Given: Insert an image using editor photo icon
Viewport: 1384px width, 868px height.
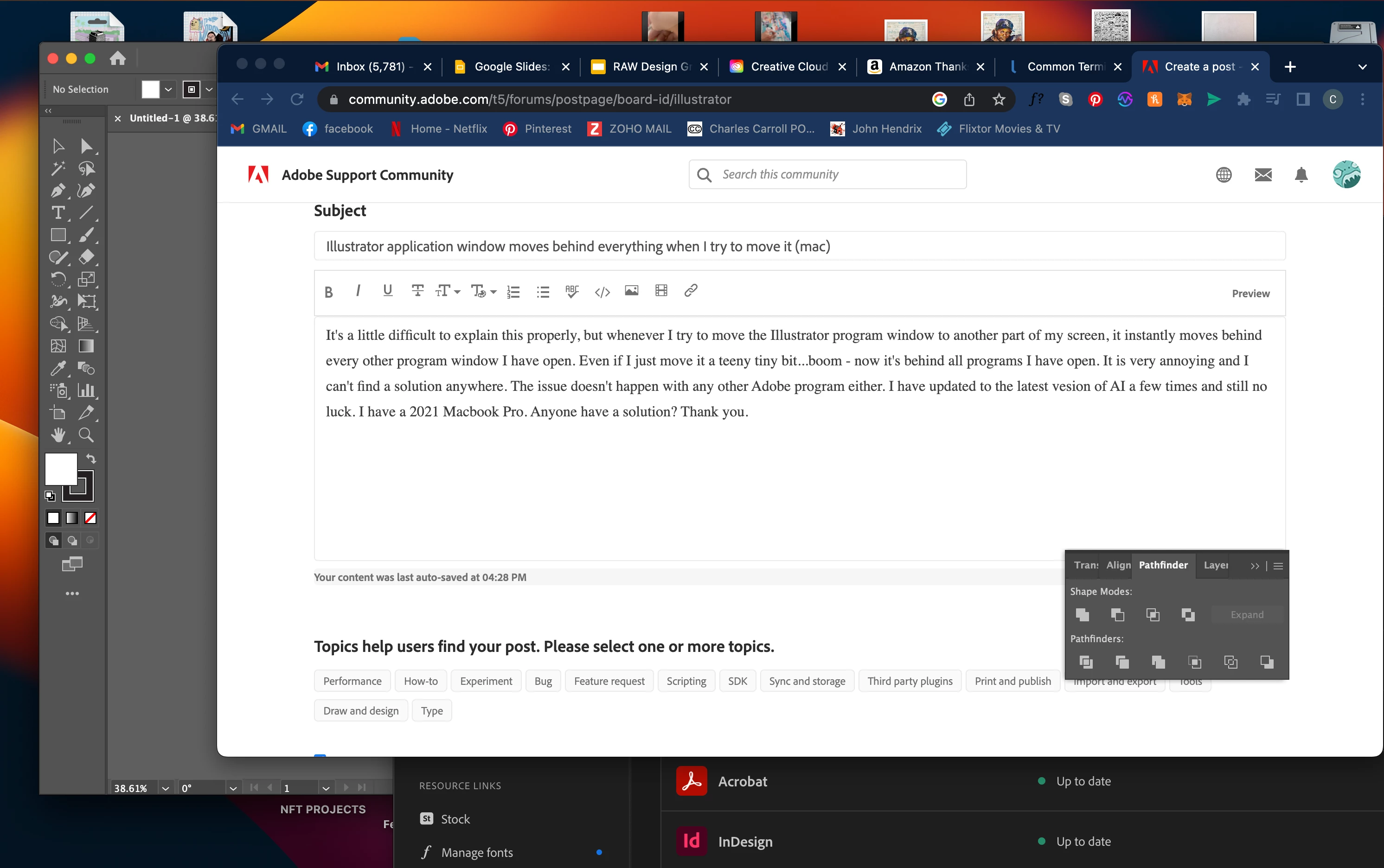Looking at the screenshot, I should (631, 291).
